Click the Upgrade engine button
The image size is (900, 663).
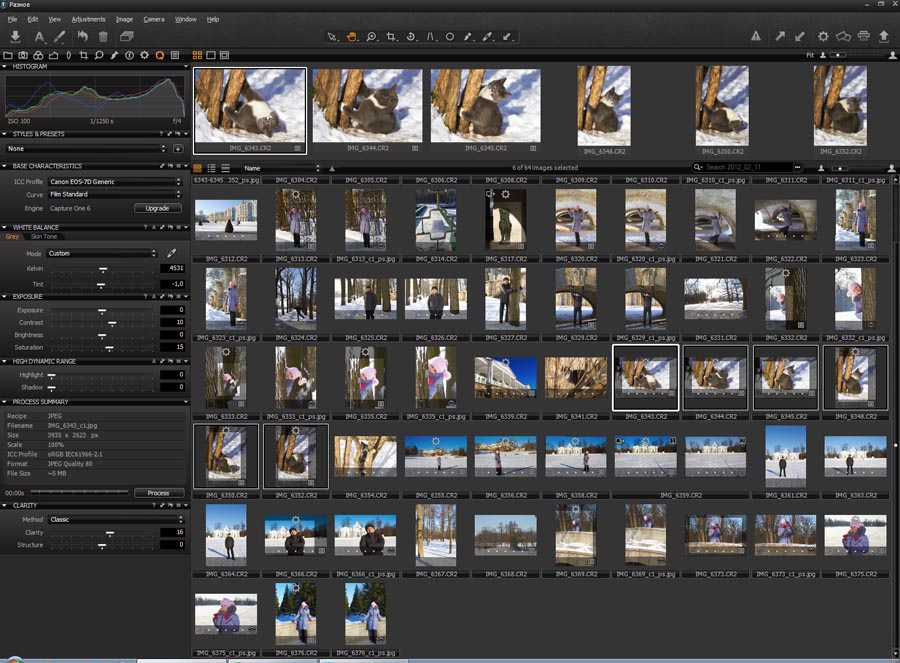(157, 208)
